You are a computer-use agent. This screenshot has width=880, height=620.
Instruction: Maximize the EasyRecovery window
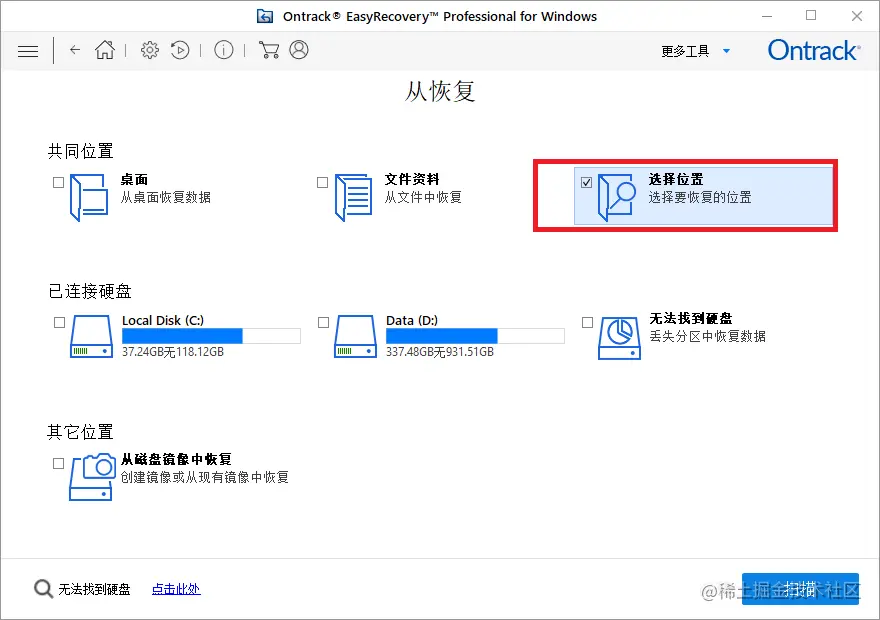coord(811,16)
